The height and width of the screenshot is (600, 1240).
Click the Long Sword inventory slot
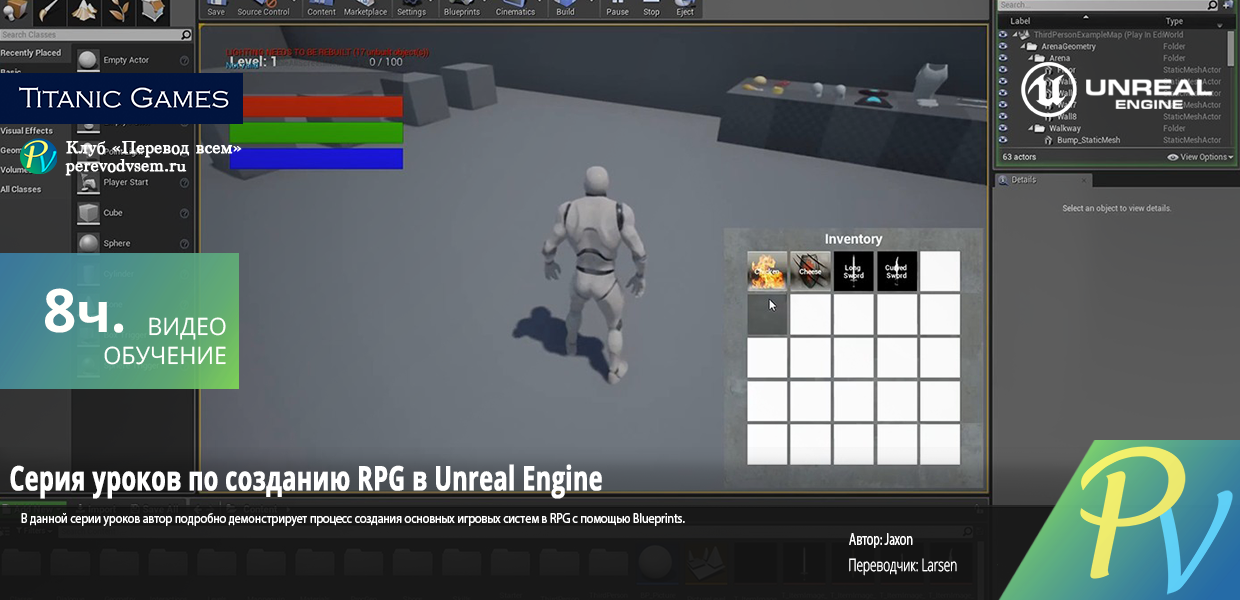[x=854, y=271]
